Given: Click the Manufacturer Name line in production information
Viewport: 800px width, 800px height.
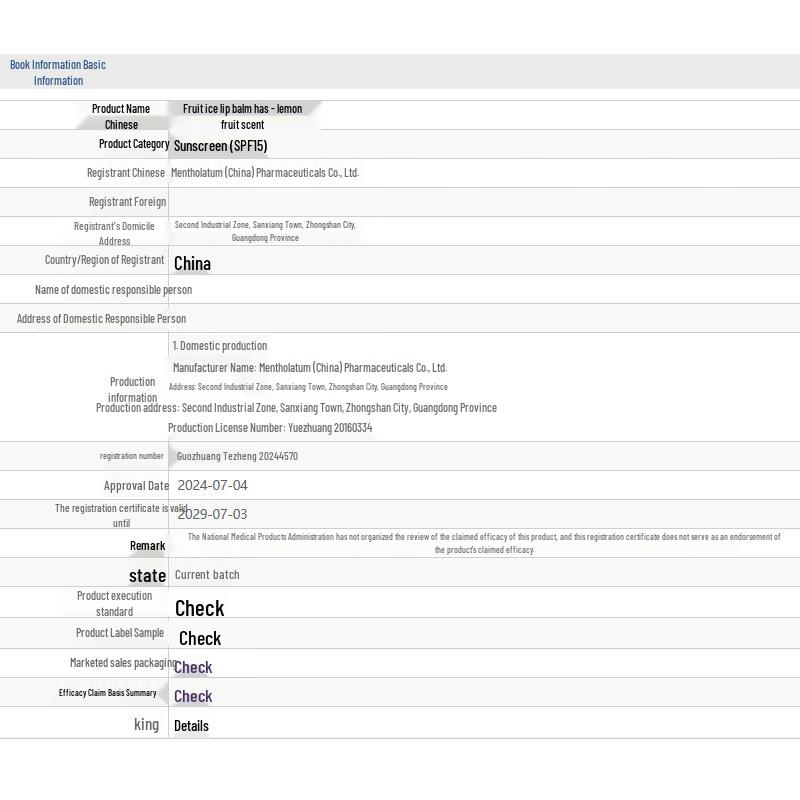Looking at the screenshot, I should tap(309, 368).
